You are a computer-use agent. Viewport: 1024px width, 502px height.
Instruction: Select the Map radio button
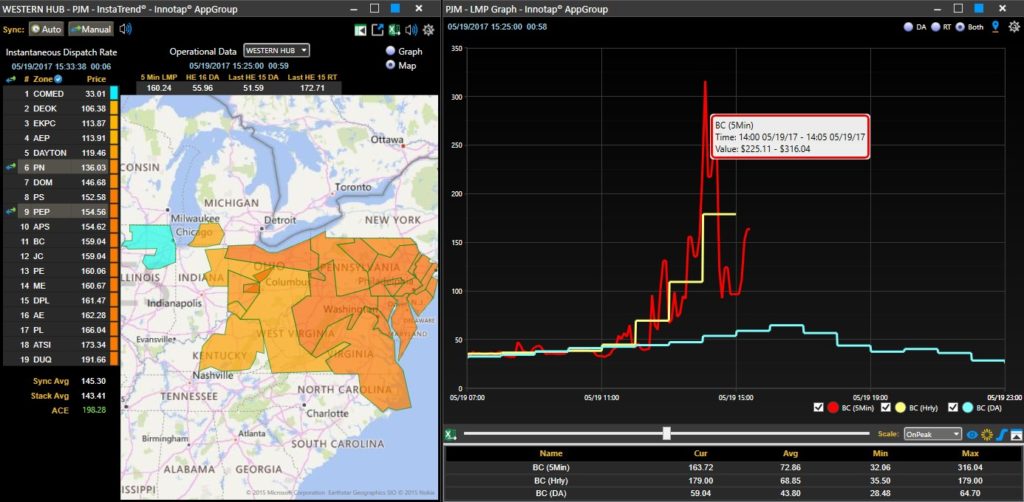click(391, 65)
